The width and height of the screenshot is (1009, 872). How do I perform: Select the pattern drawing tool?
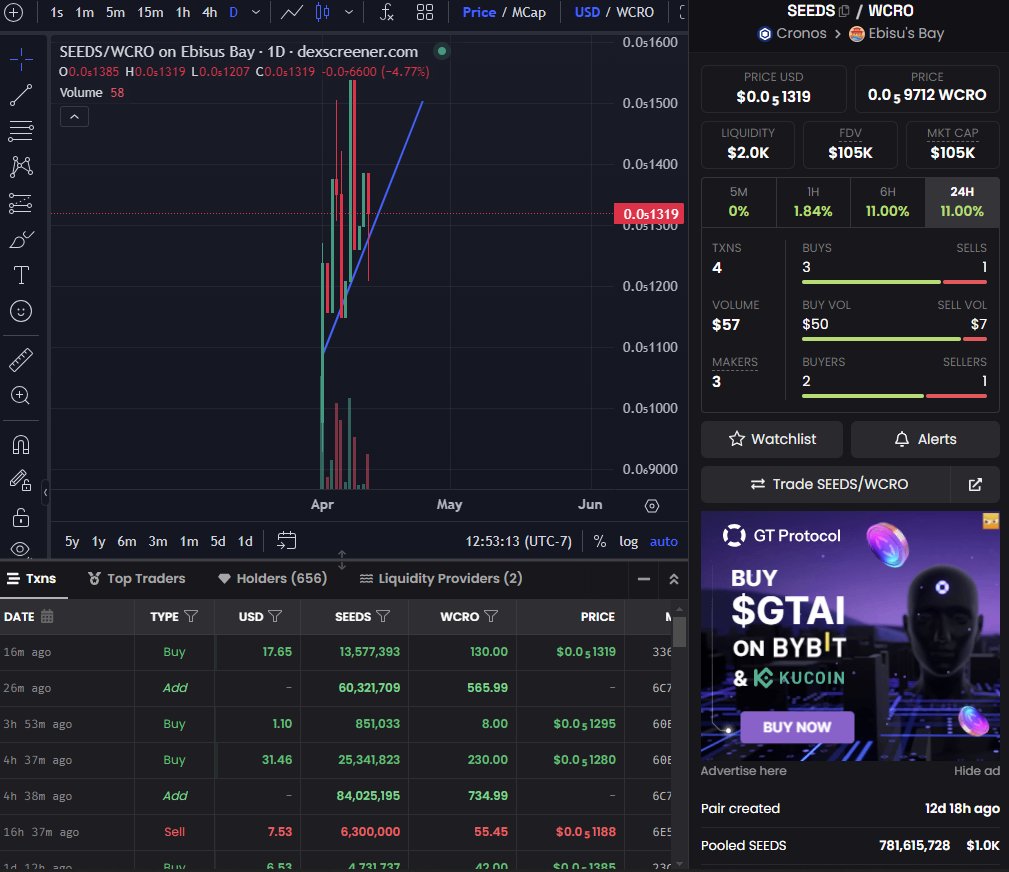pos(21,167)
